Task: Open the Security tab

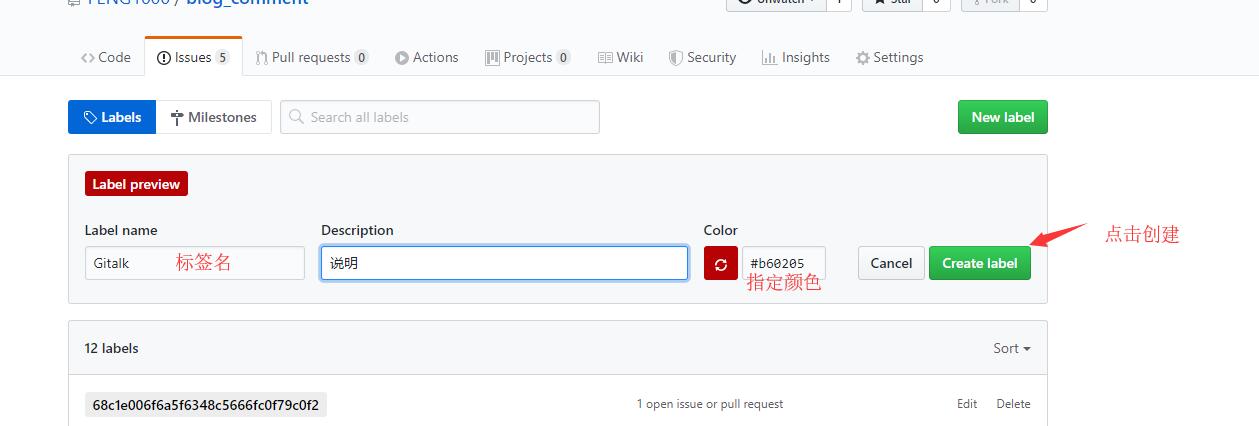Action: click(702, 58)
